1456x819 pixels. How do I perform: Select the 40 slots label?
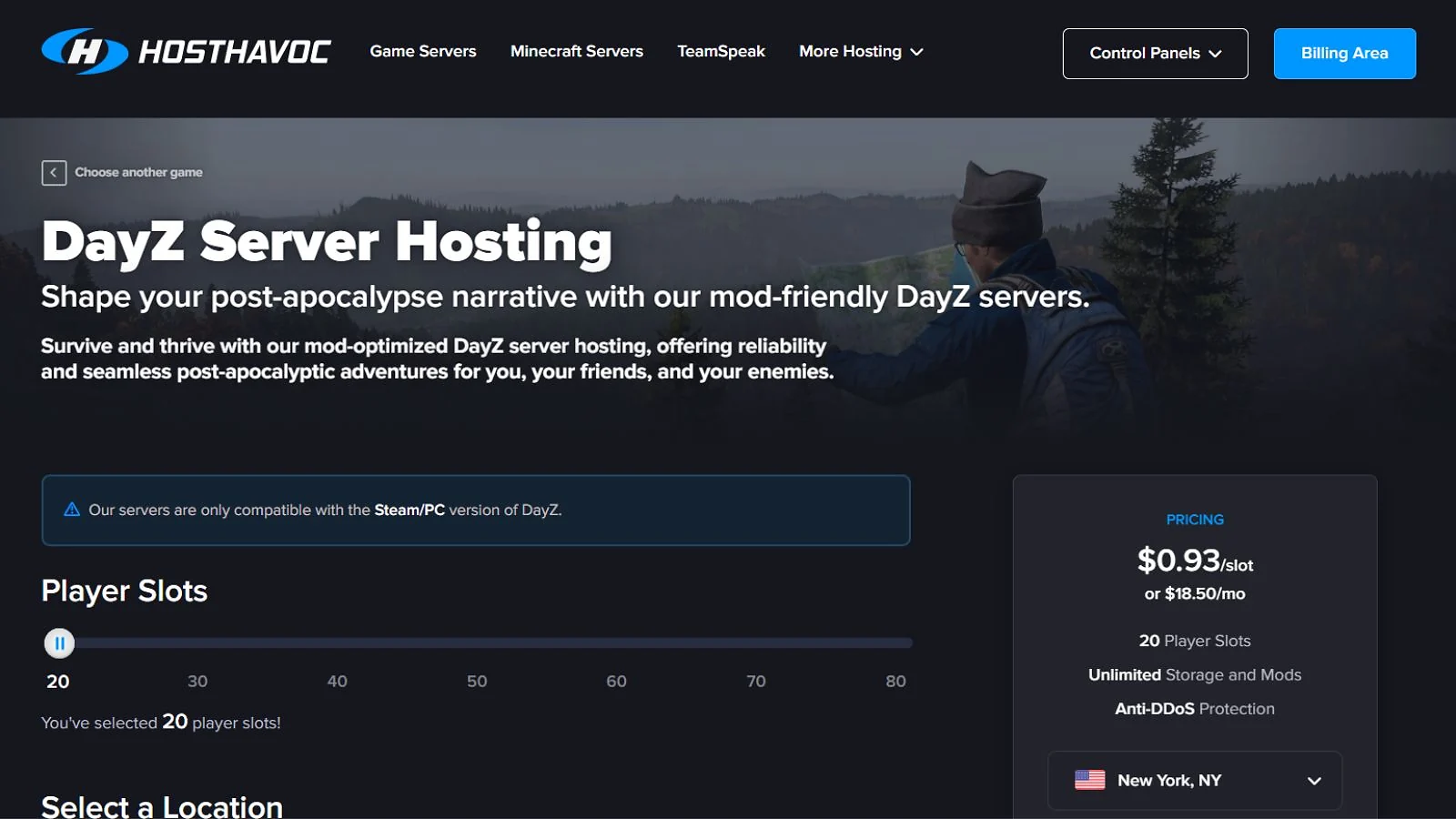(x=337, y=681)
